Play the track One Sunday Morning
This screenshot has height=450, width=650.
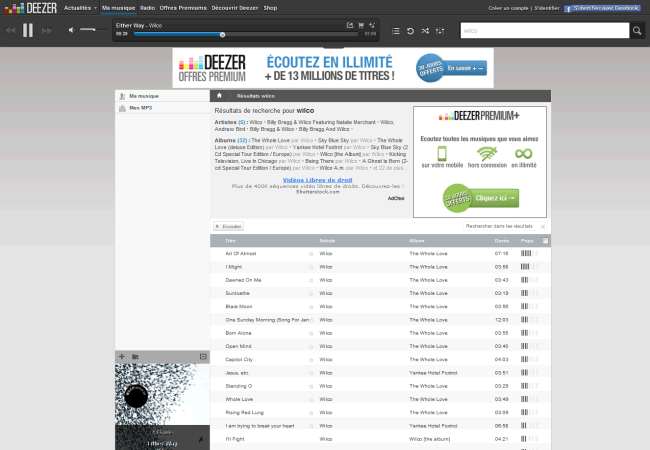click(x=267, y=320)
